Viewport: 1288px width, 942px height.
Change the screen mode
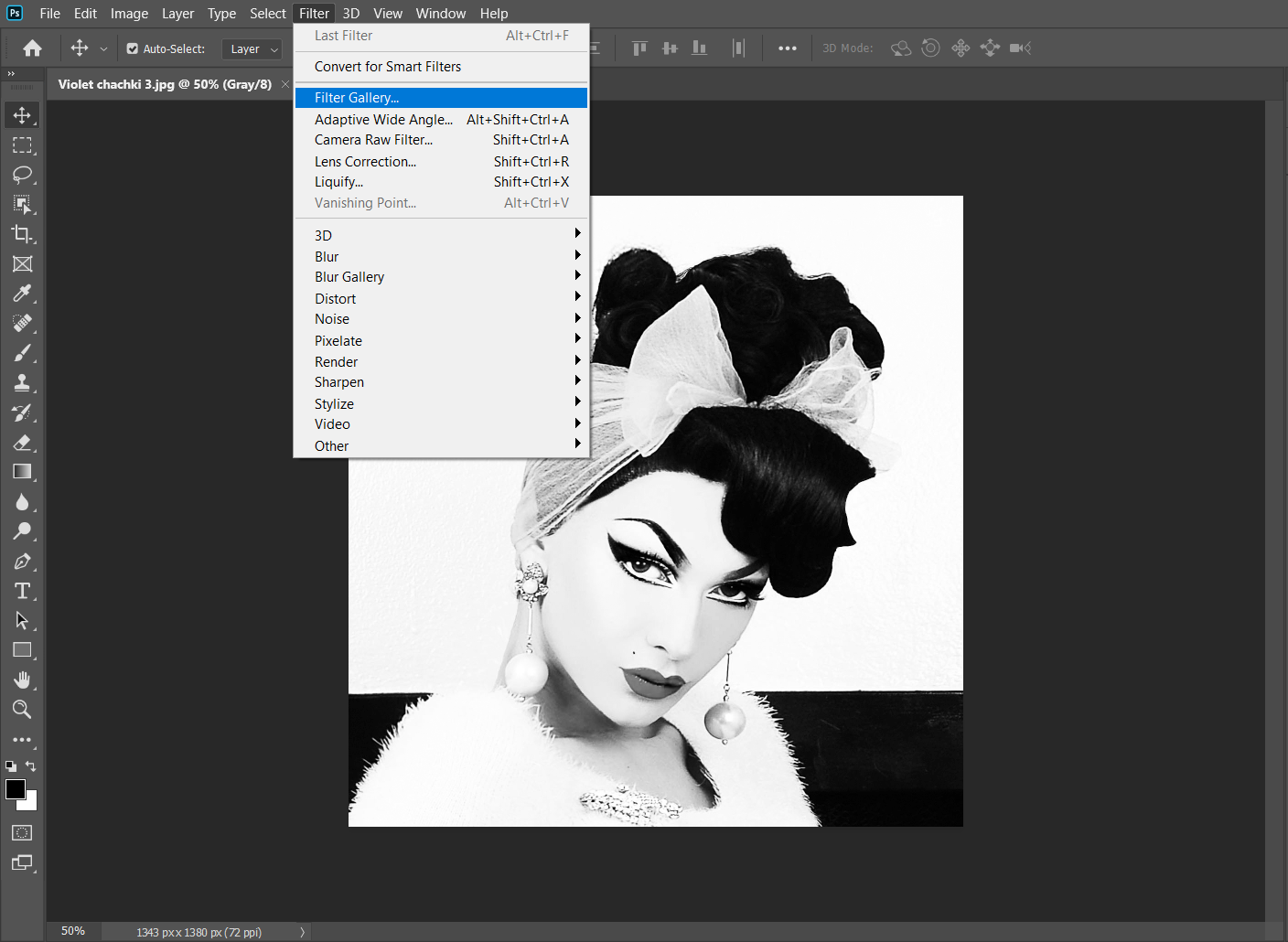tap(22, 862)
